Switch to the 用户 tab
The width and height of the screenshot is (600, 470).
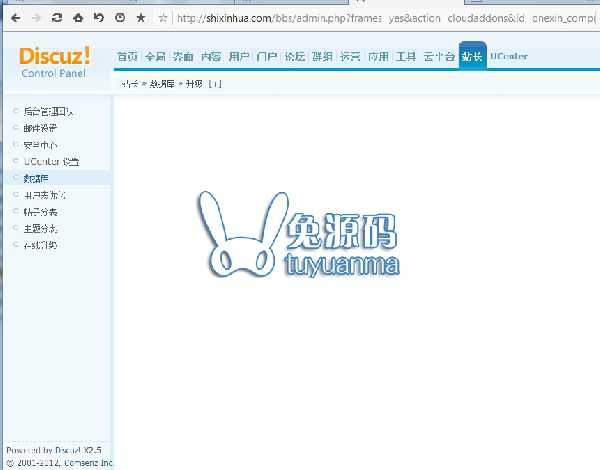239,57
